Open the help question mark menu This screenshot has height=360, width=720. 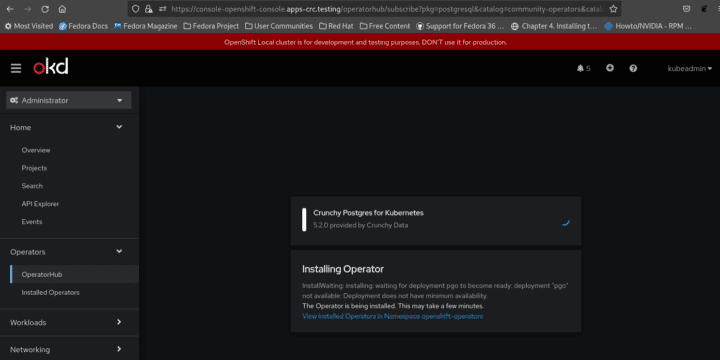(633, 68)
